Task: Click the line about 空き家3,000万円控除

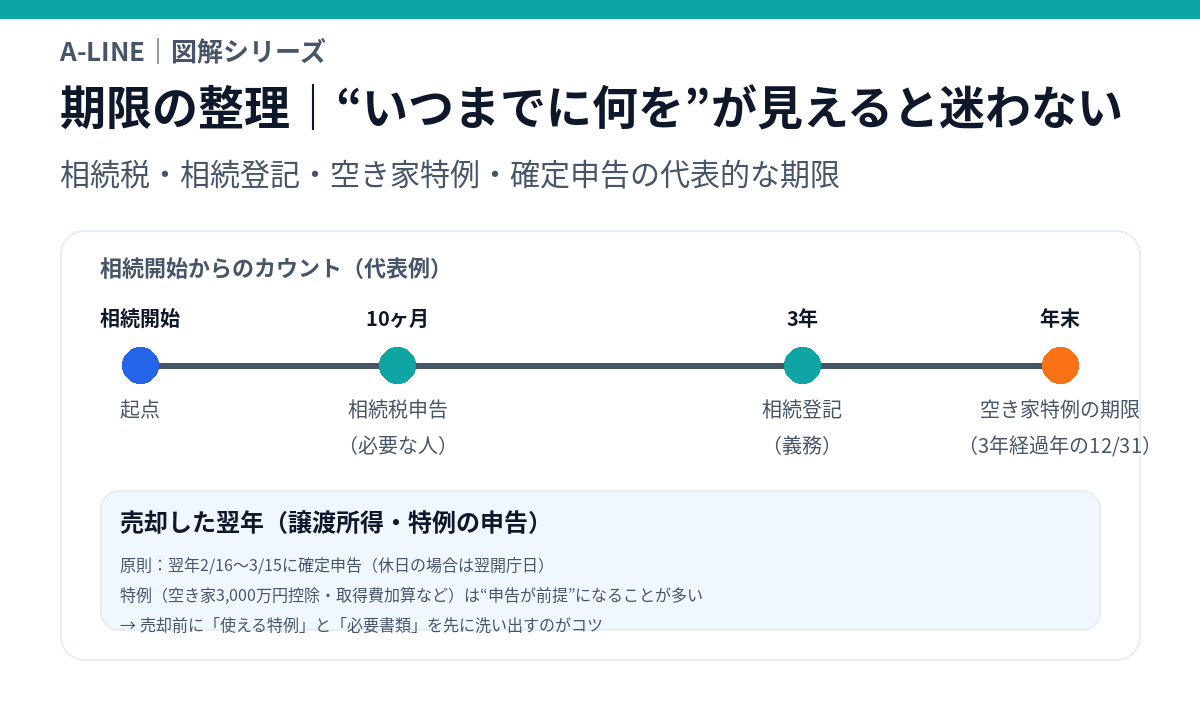Action: [411, 595]
